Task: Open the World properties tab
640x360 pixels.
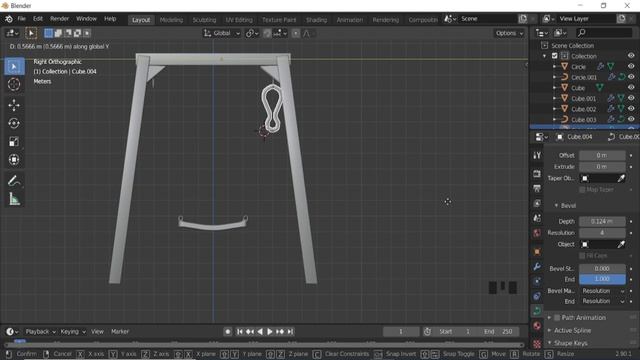Action: coord(537,233)
